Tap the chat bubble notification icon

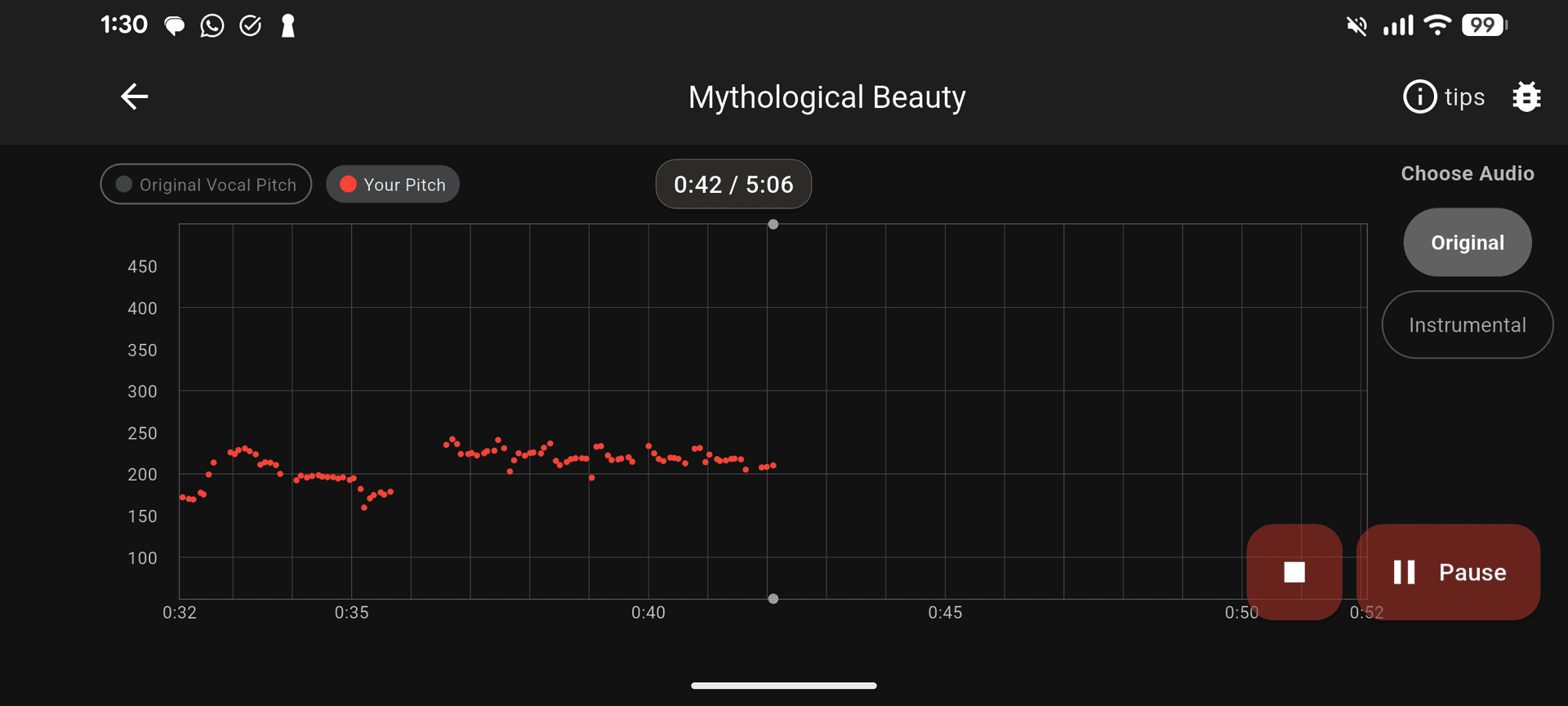coord(174,26)
